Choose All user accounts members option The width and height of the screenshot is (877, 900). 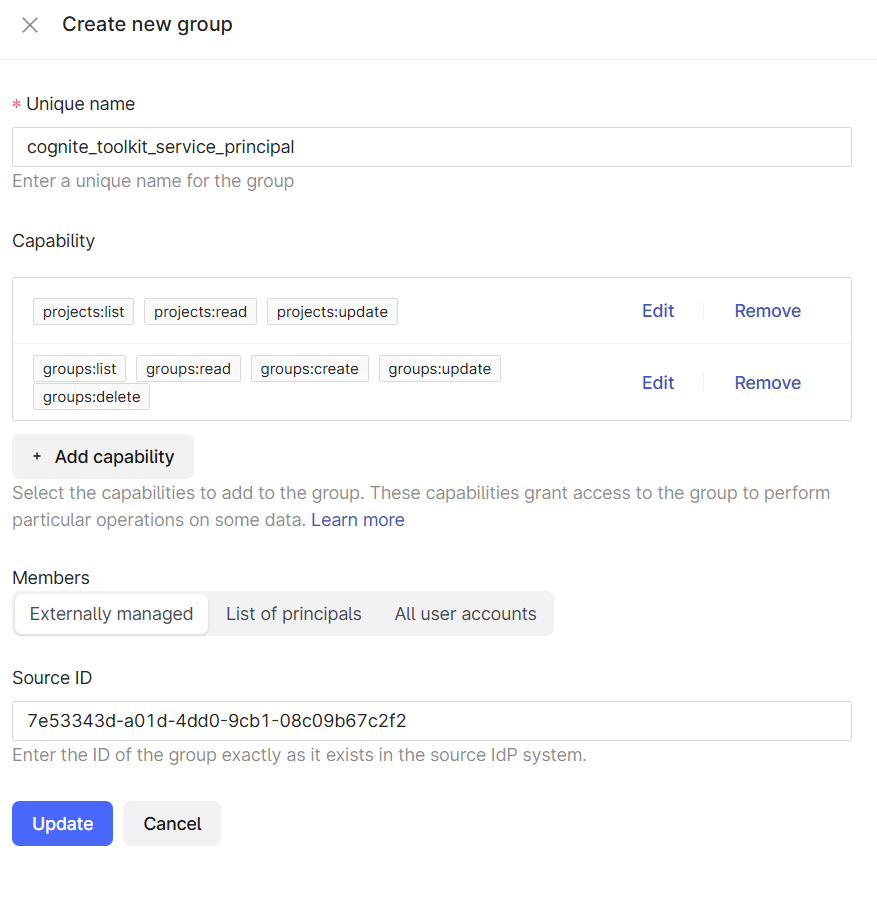pyautogui.click(x=465, y=614)
